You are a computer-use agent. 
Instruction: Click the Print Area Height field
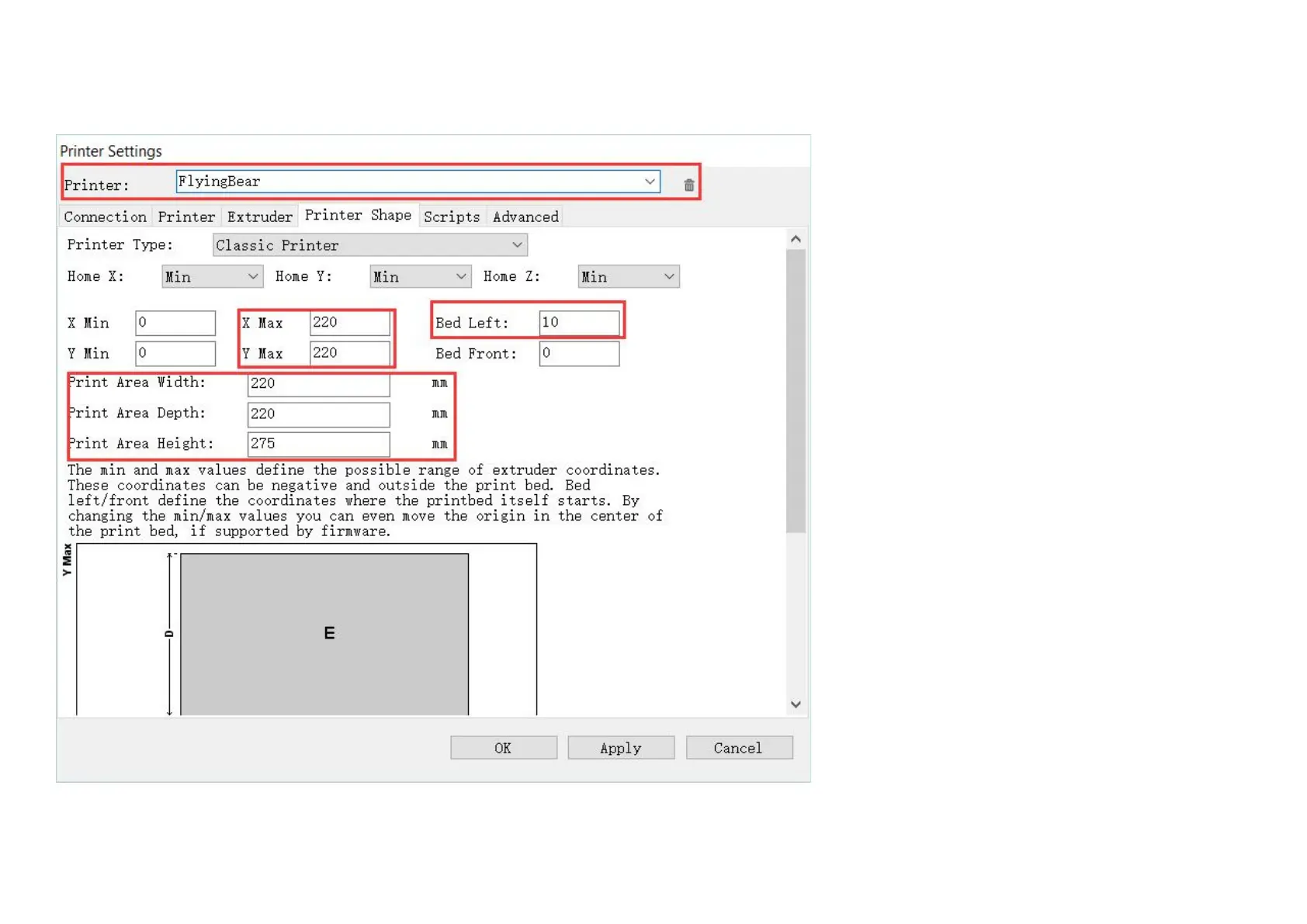click(x=319, y=445)
